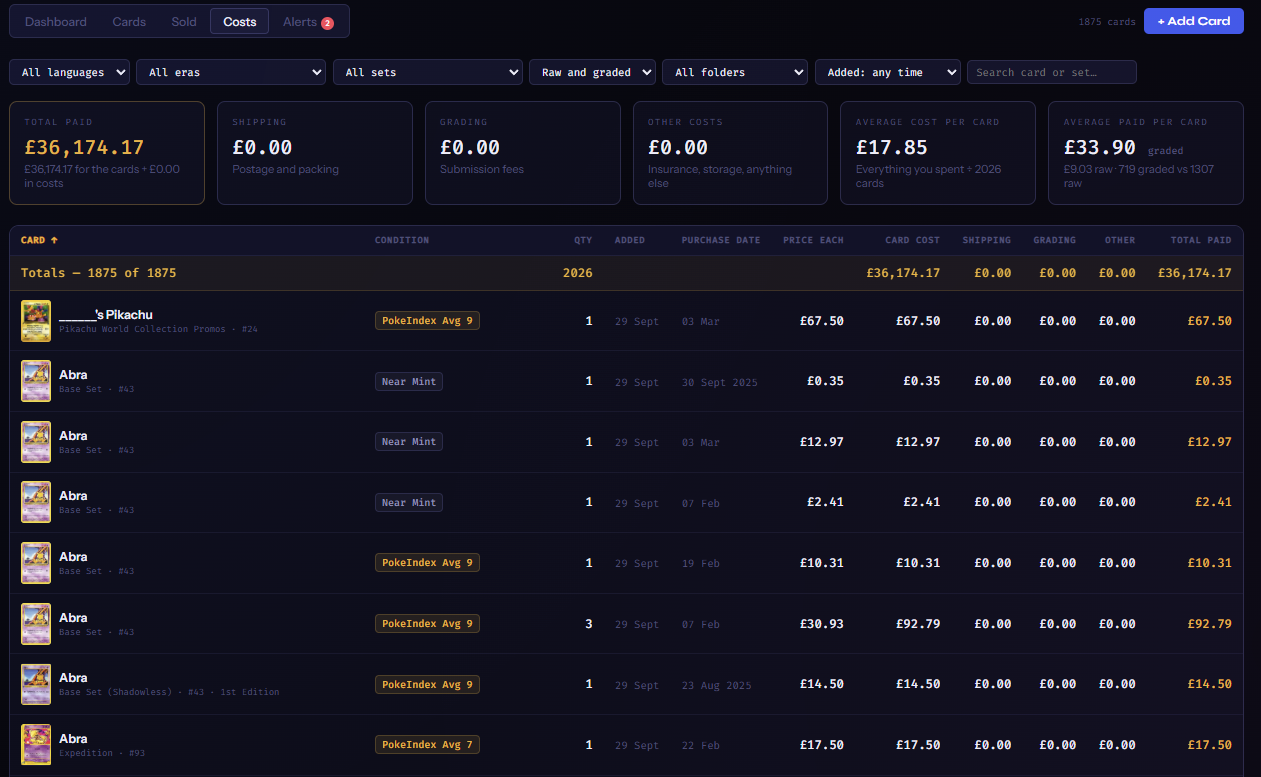Sort by the CARD column header

click(40, 240)
